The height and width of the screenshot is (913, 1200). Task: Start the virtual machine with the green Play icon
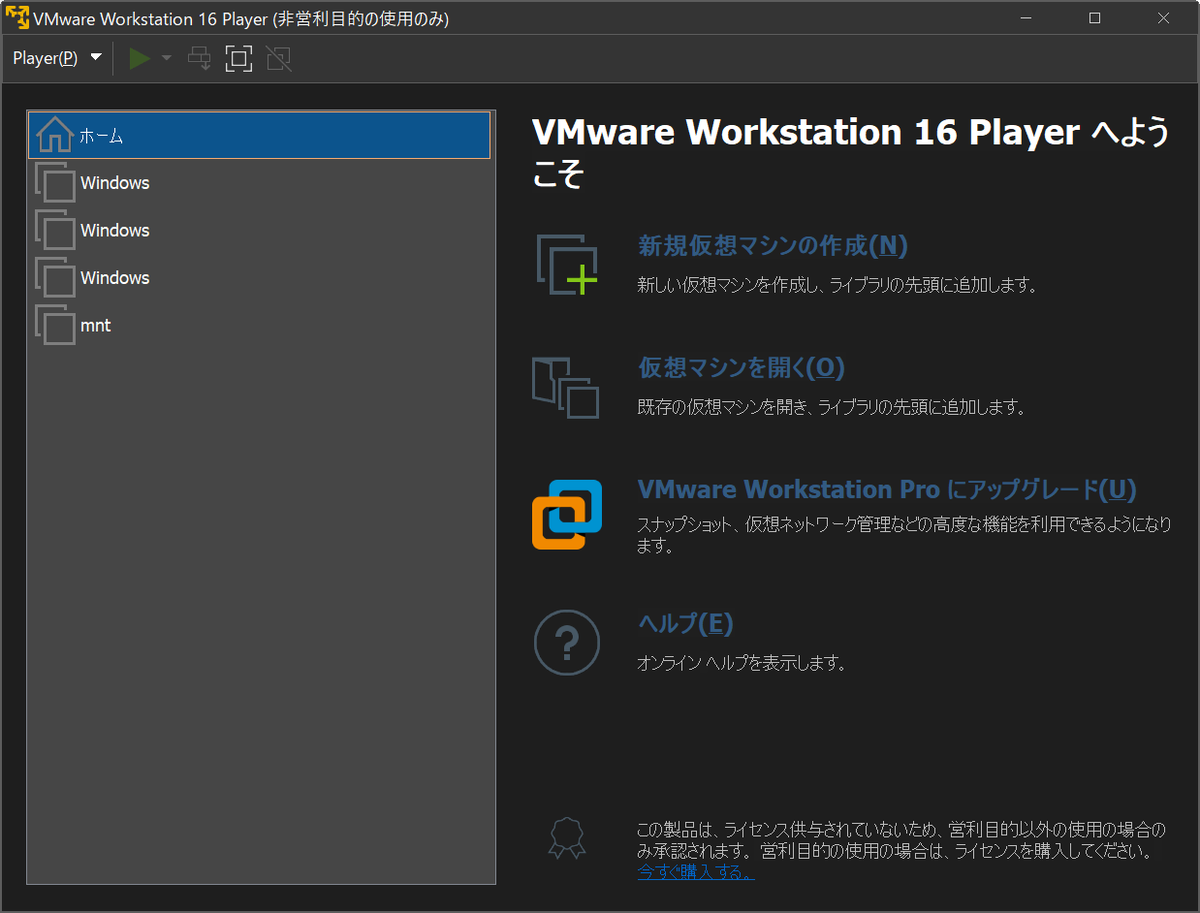[138, 58]
